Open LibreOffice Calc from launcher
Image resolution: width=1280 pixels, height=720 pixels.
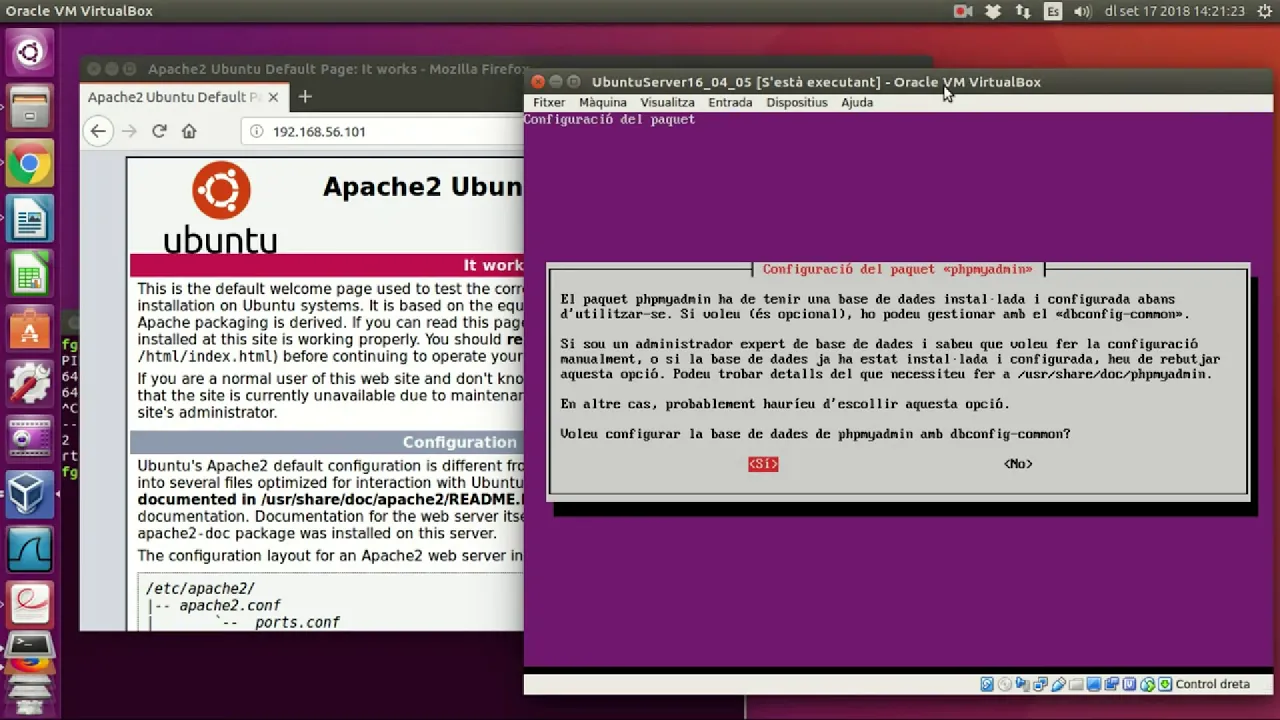(29, 275)
